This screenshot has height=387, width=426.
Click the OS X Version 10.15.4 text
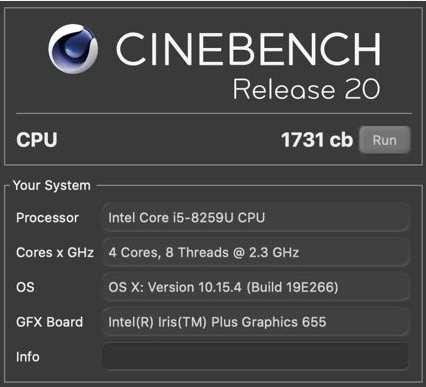(x=175, y=287)
